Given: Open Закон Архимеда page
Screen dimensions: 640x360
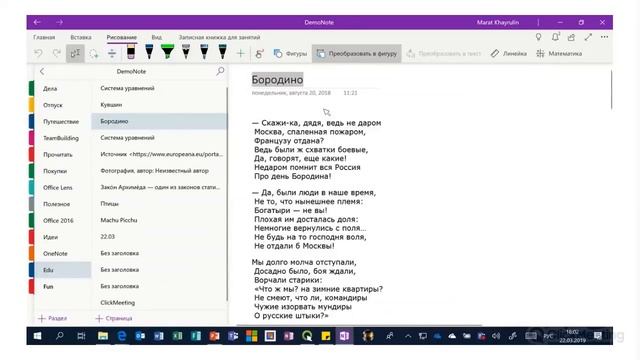Looking at the screenshot, I should (159, 187).
